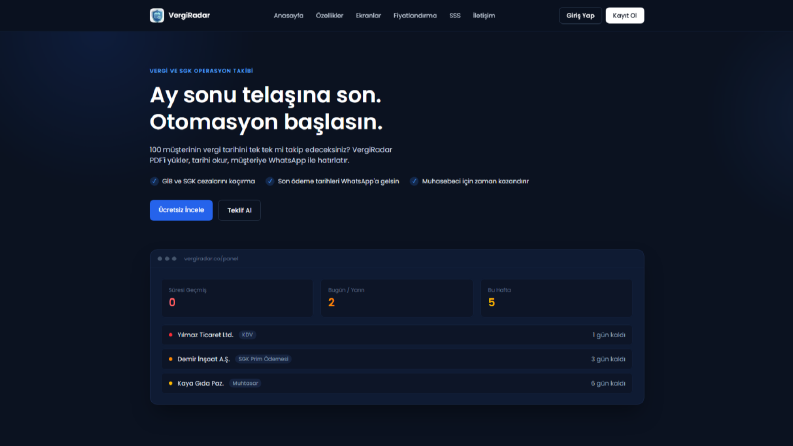Image resolution: width=793 pixels, height=446 pixels.
Task: Click the '3 gün kaldı' text
Action: 608,359
